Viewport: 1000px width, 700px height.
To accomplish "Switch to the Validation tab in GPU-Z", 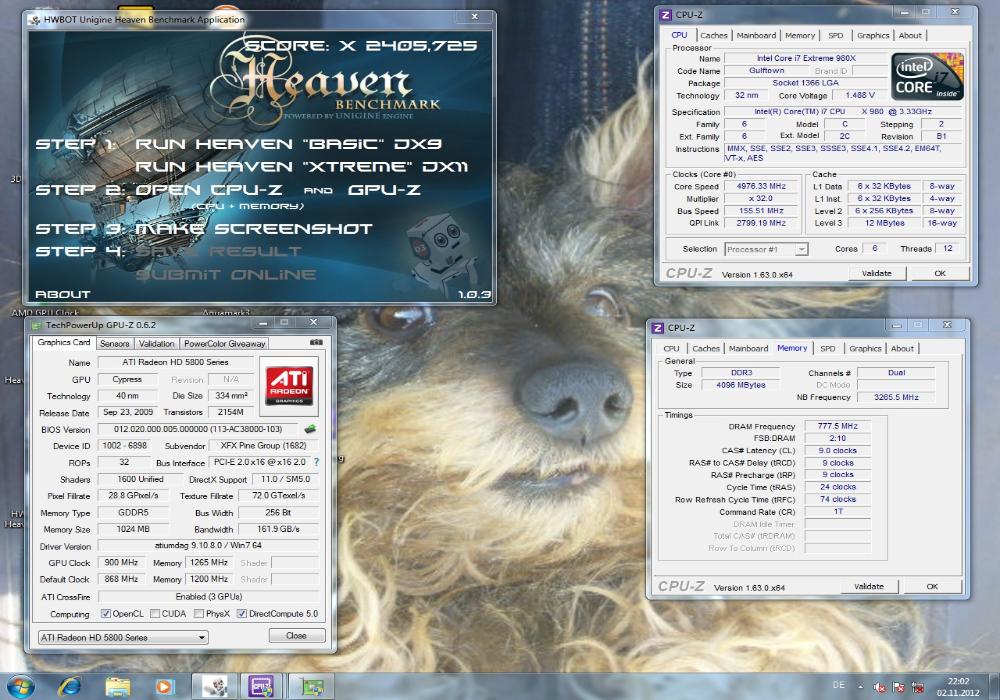I will 156,344.
